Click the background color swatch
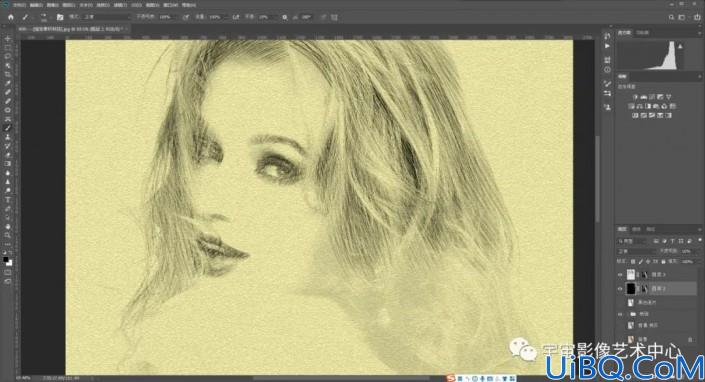This screenshot has width=705, height=382. pyautogui.click(x=9, y=263)
